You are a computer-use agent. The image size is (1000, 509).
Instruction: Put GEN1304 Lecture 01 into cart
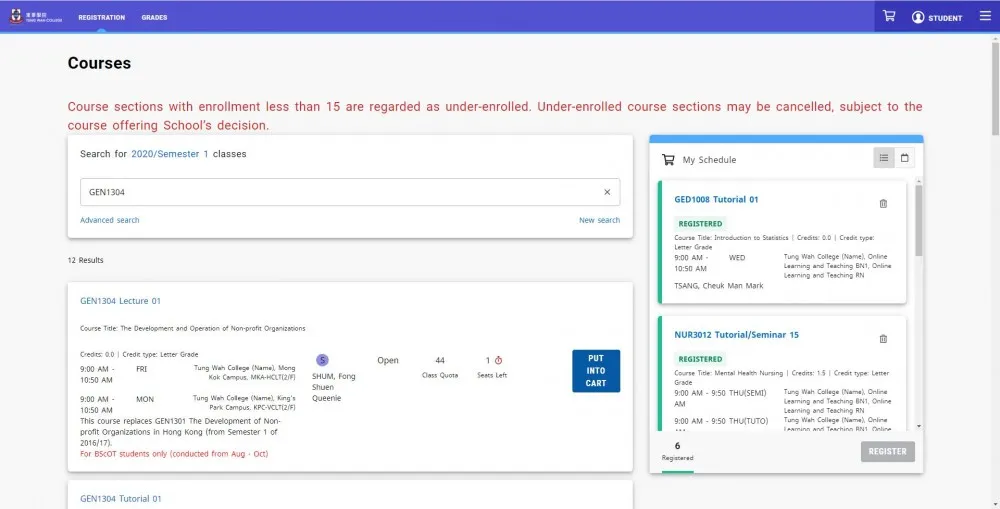(x=596, y=370)
